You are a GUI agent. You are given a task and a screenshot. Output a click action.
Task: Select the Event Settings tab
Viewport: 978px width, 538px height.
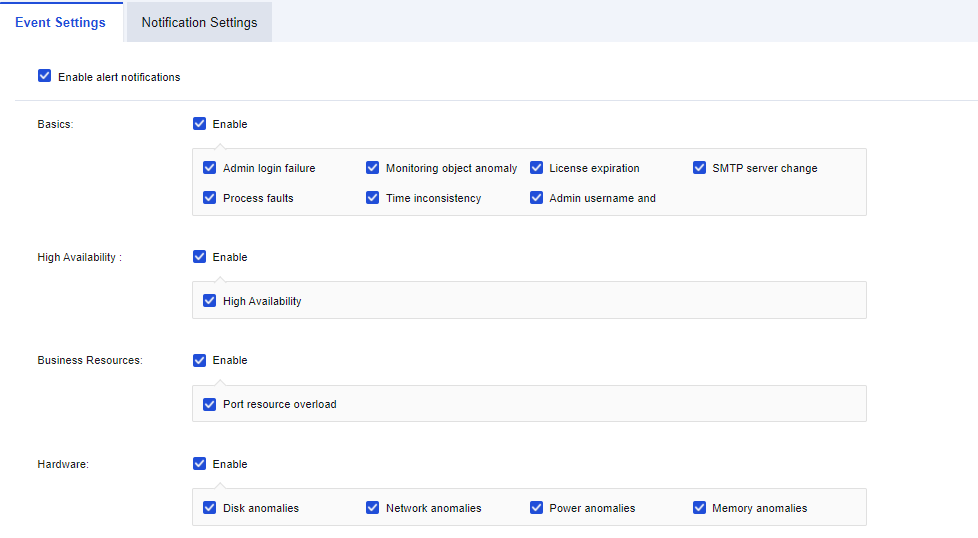[x=60, y=22]
